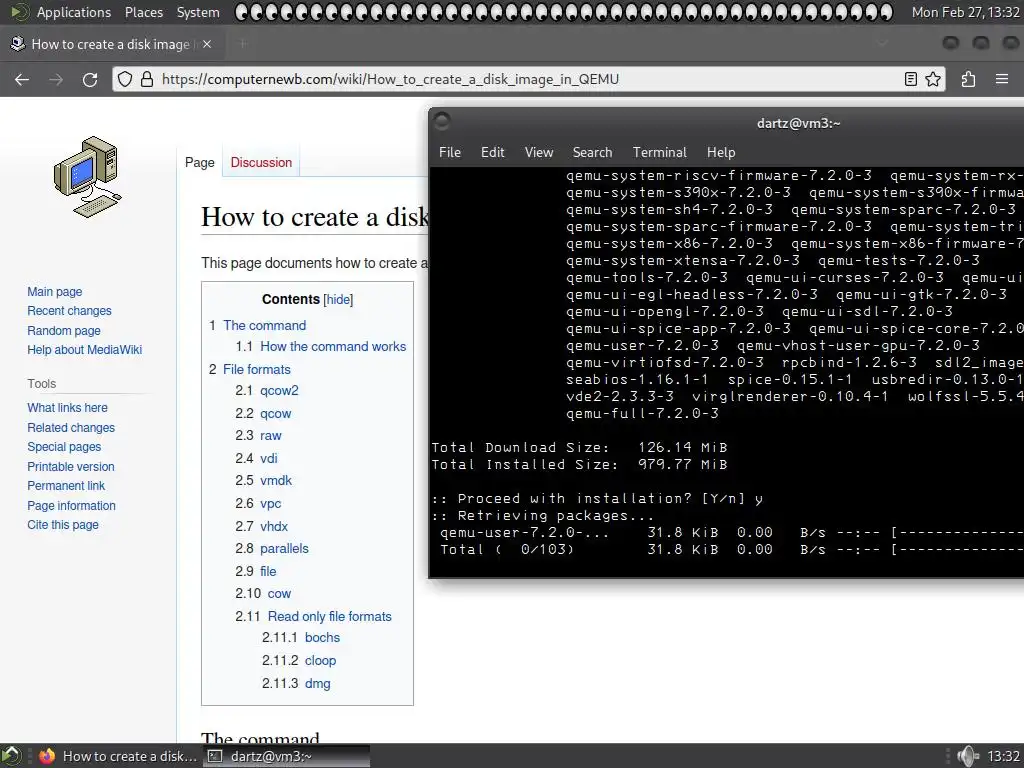Screen dimensions: 1024x768
Task: Open the terminal Search menu
Action: click(592, 152)
